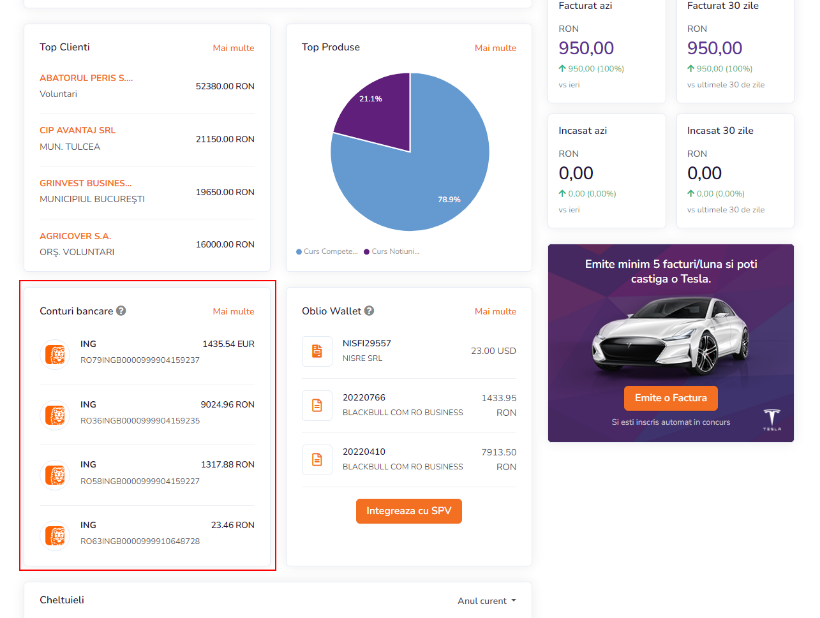Click IBAN RO63INGB0000999910648728
This screenshot has height=618, width=820.
click(140, 541)
